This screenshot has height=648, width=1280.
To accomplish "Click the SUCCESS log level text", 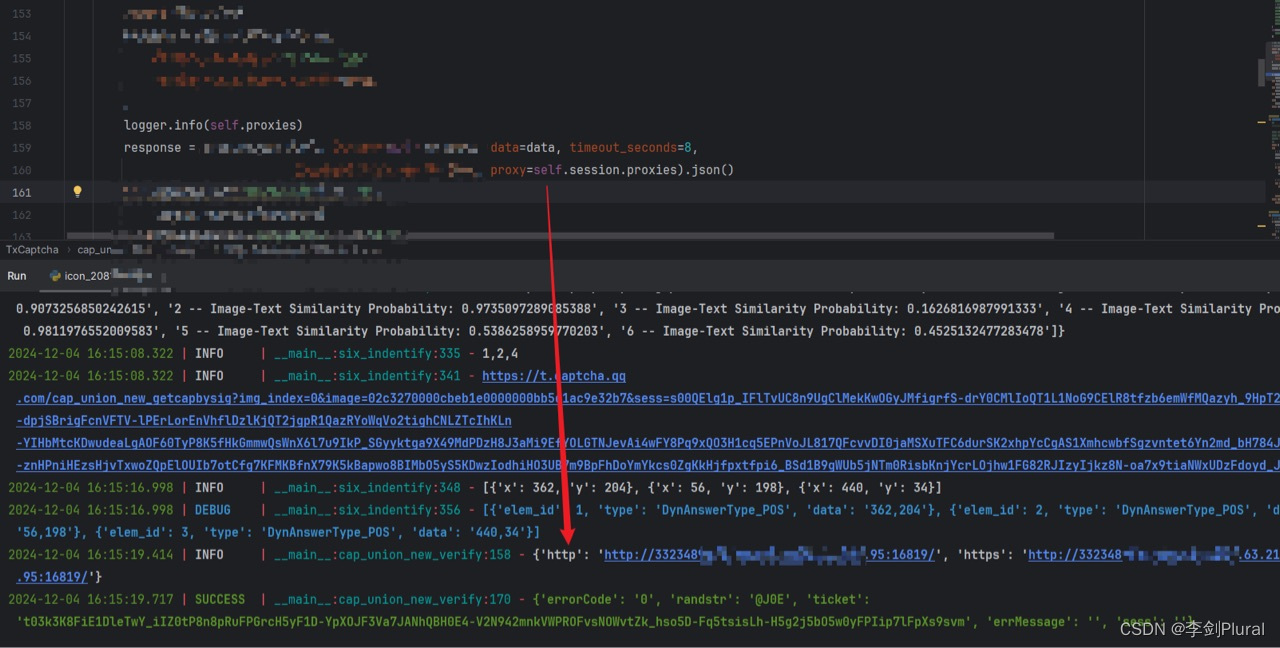I will (220, 600).
